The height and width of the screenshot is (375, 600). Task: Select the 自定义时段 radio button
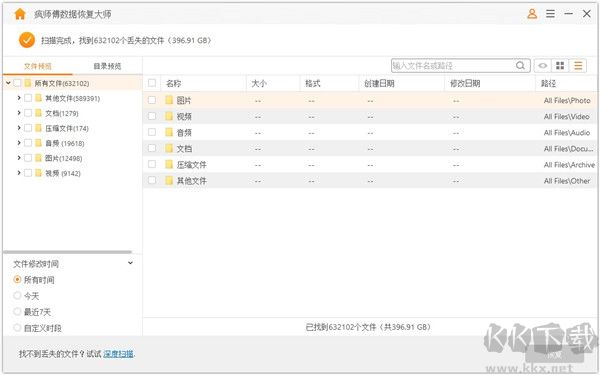pyautogui.click(x=17, y=328)
